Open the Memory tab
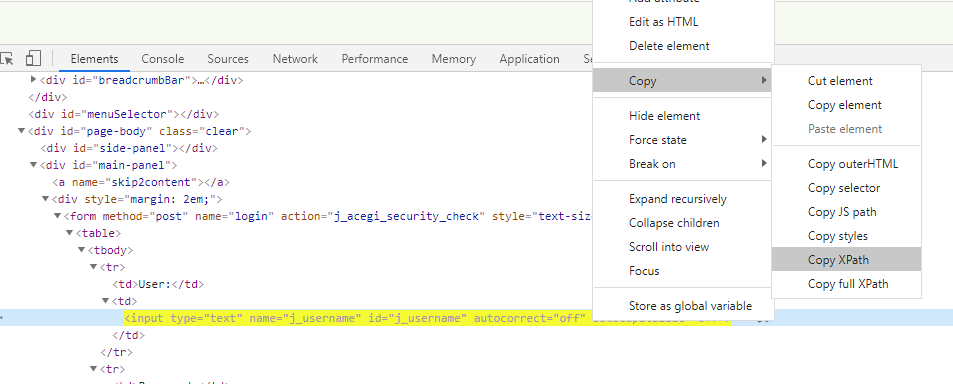 [x=454, y=59]
